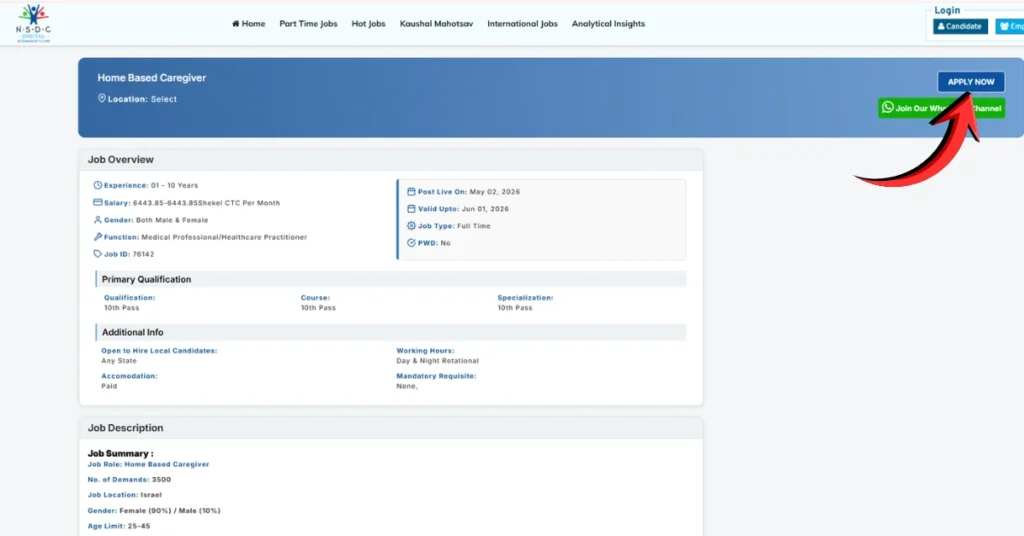Click the NSDC logo
Viewport: 1024px width, 536px height.
[x=33, y=24]
